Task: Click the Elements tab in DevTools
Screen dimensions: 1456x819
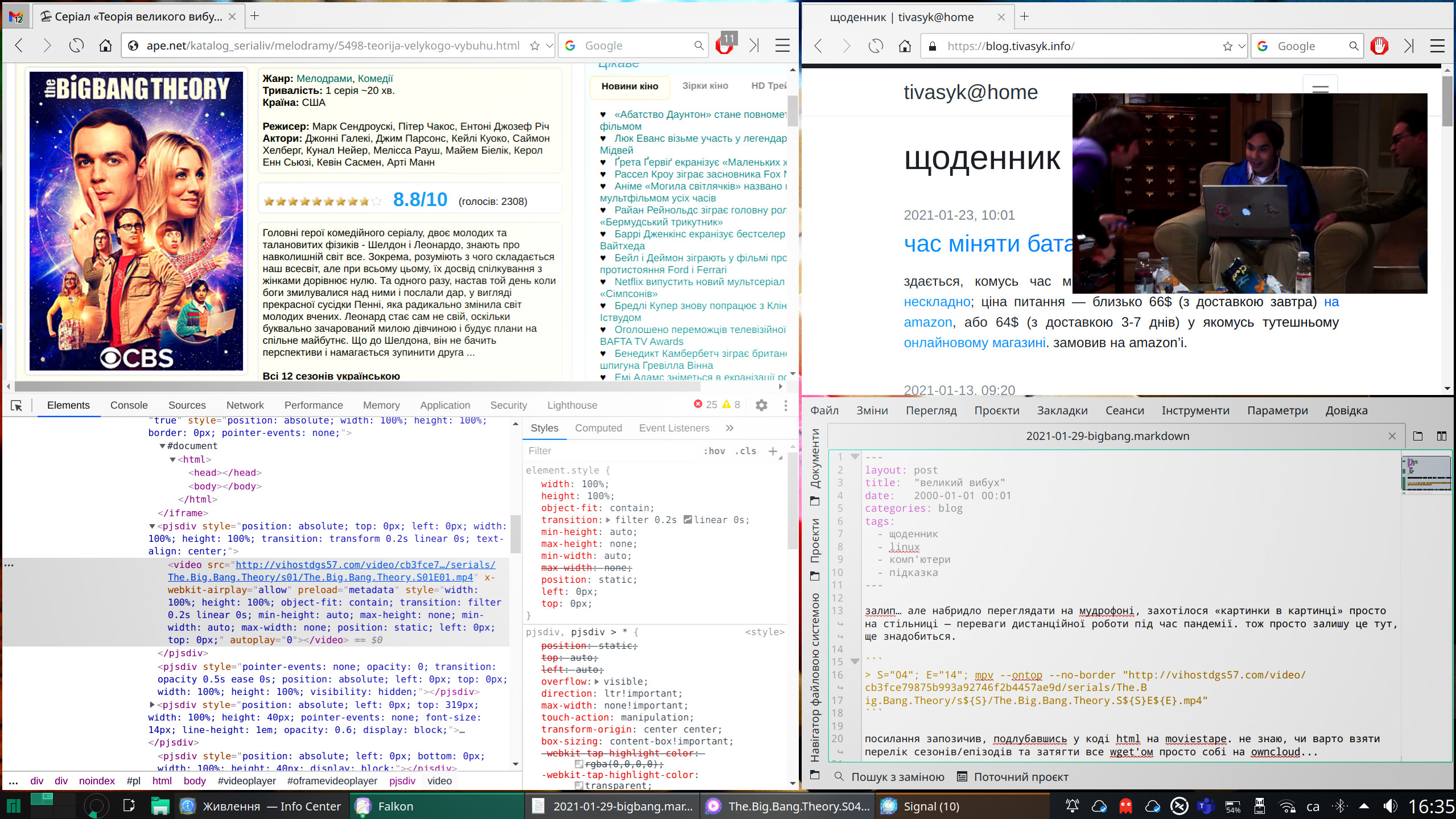Action: [68, 405]
